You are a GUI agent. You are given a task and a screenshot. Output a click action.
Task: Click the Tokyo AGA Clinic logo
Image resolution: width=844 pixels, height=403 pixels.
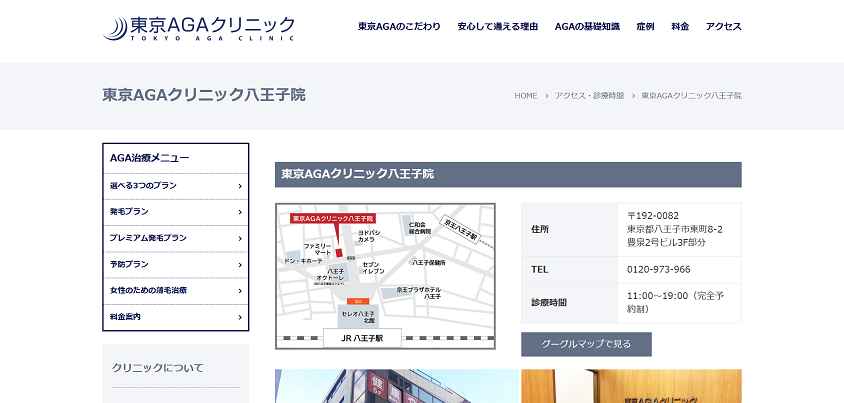click(199, 27)
